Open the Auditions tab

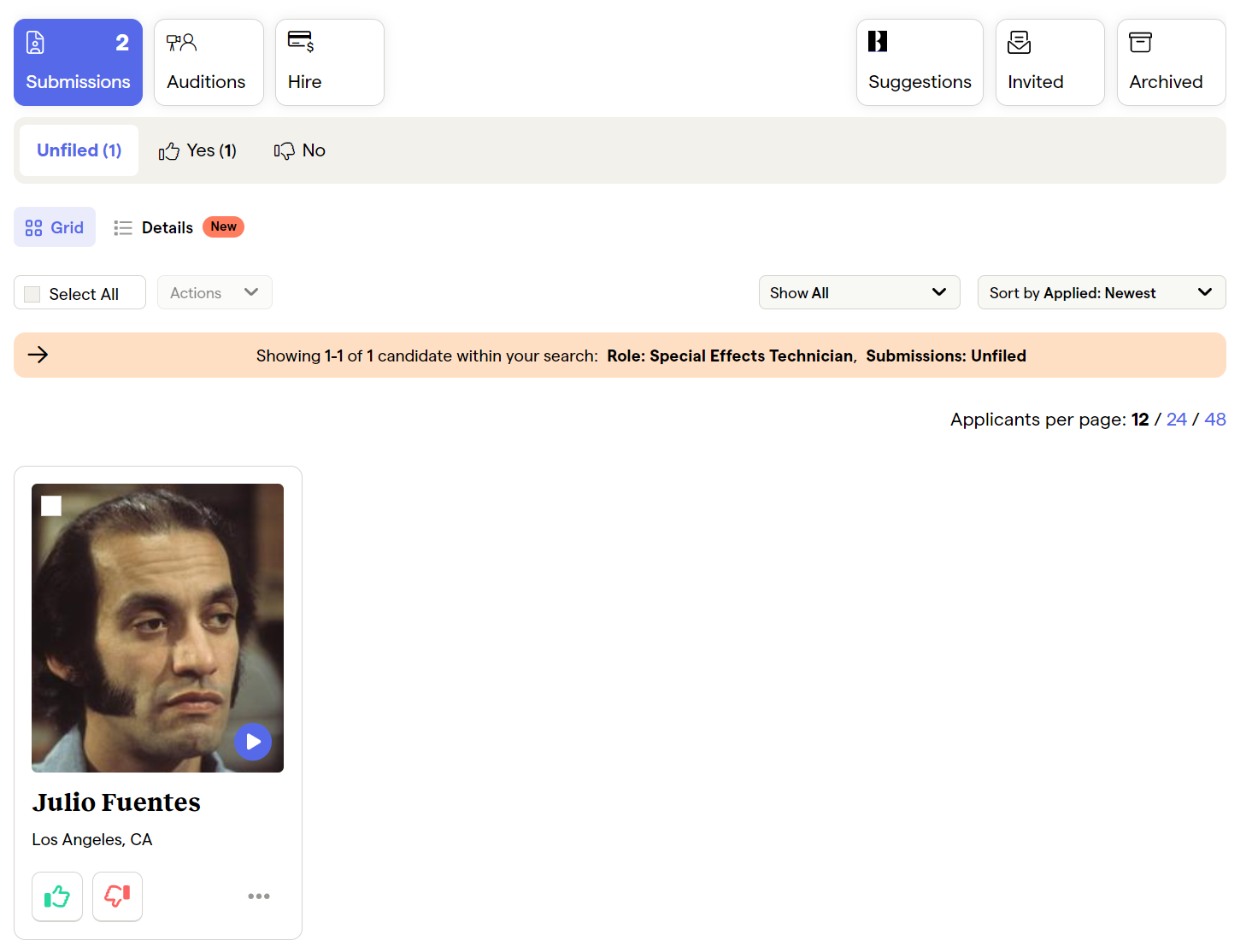click(x=209, y=62)
